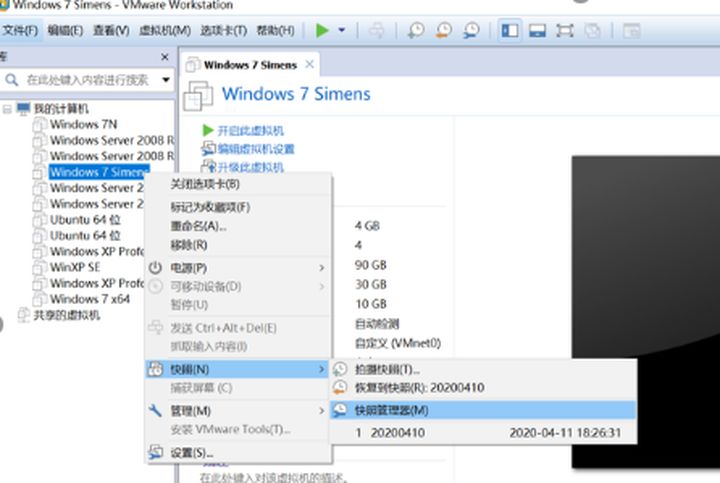Click the Send Ctrl+Alt+Del toolbar icon
Viewport: 720px width, 483px height.
[376, 30]
